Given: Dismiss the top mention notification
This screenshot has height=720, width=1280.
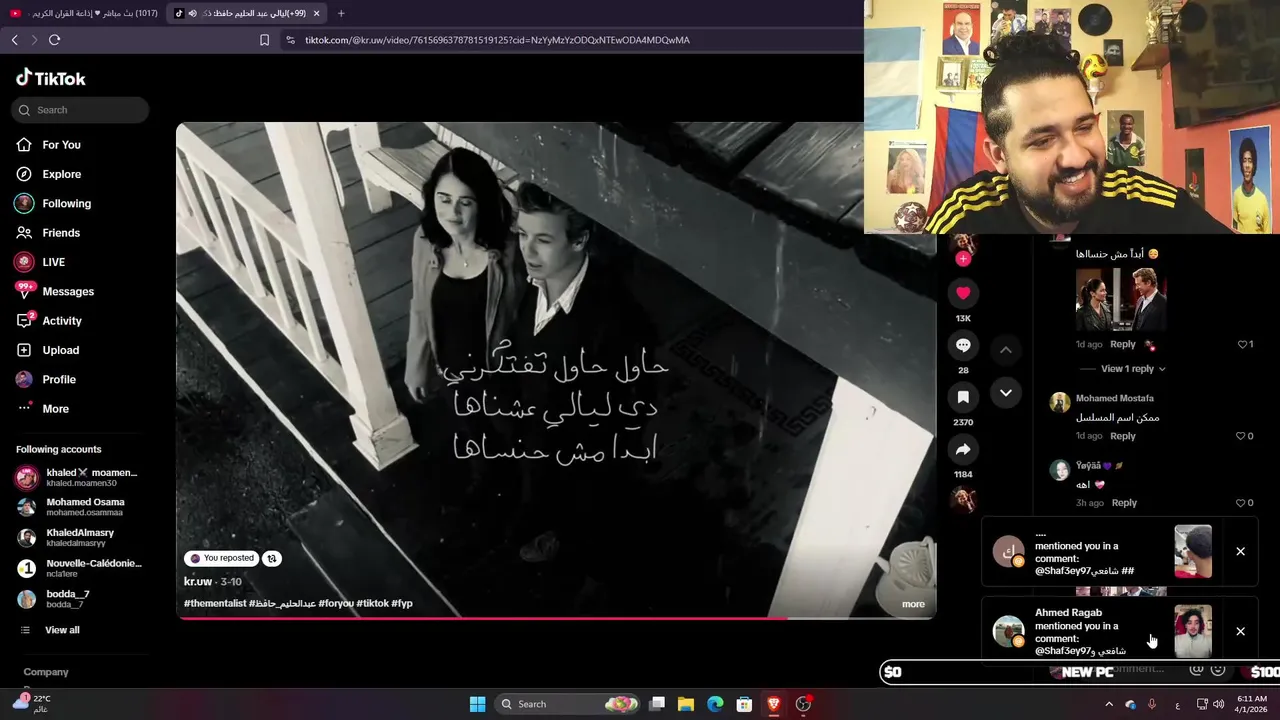Looking at the screenshot, I should pos(1240,552).
